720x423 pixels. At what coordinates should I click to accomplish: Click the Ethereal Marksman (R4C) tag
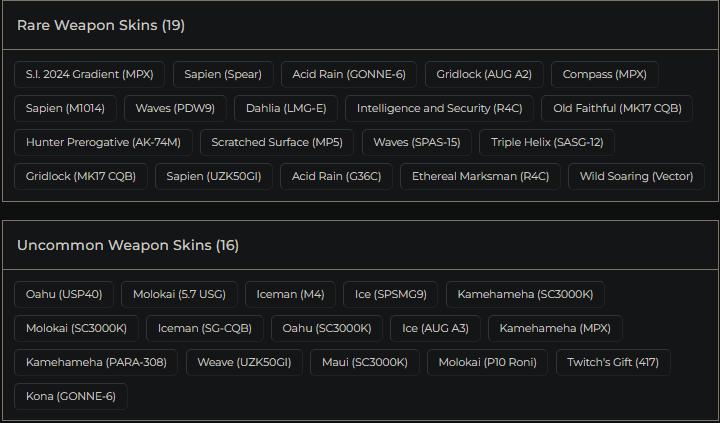pos(480,176)
